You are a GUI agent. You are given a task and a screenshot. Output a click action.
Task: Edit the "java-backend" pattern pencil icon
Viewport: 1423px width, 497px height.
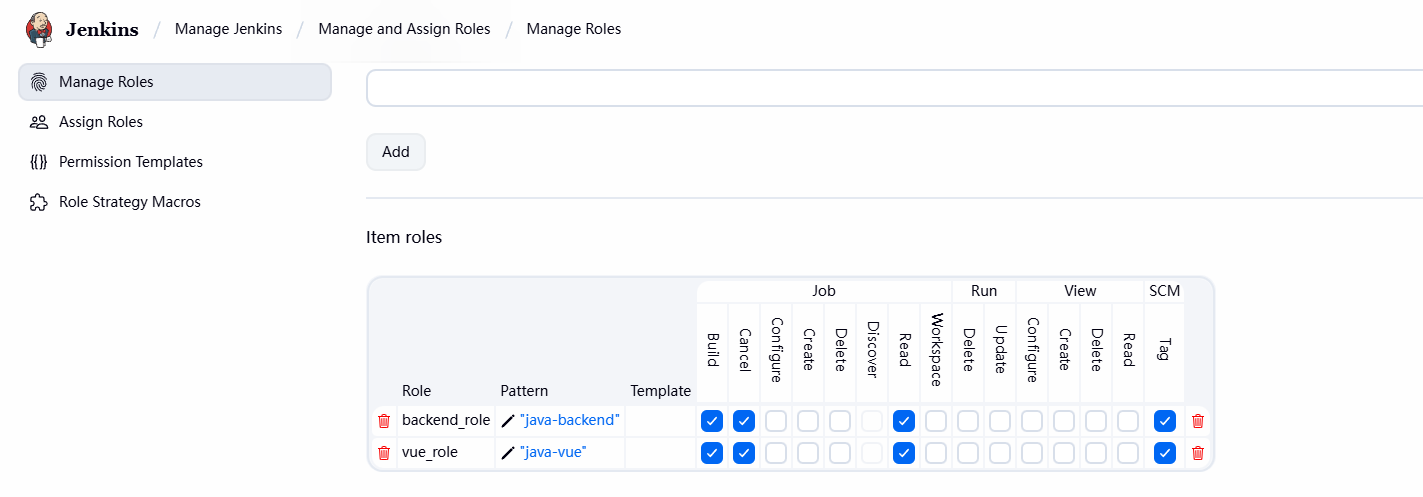(x=508, y=421)
